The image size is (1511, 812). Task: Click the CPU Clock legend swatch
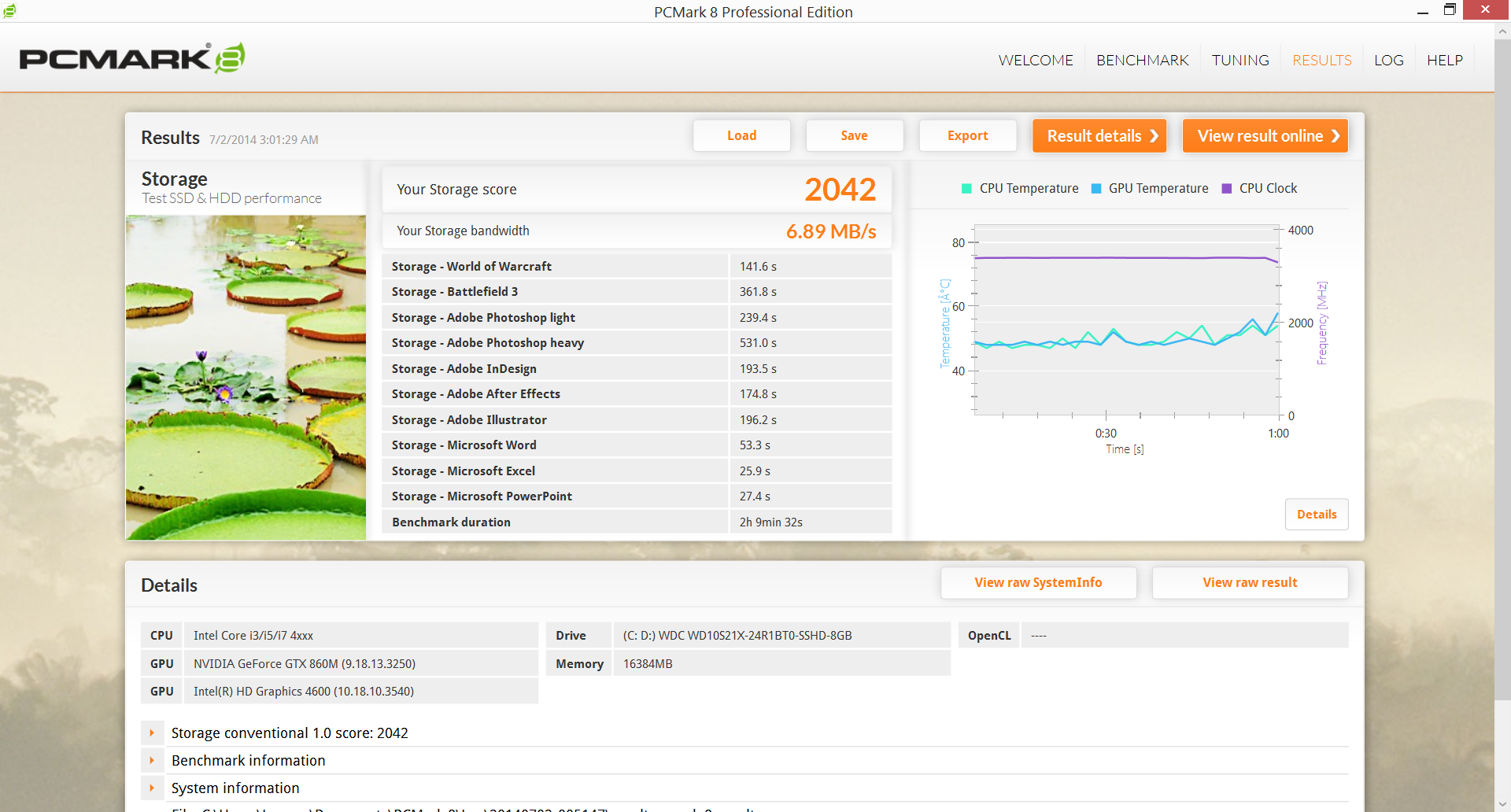pos(1226,188)
